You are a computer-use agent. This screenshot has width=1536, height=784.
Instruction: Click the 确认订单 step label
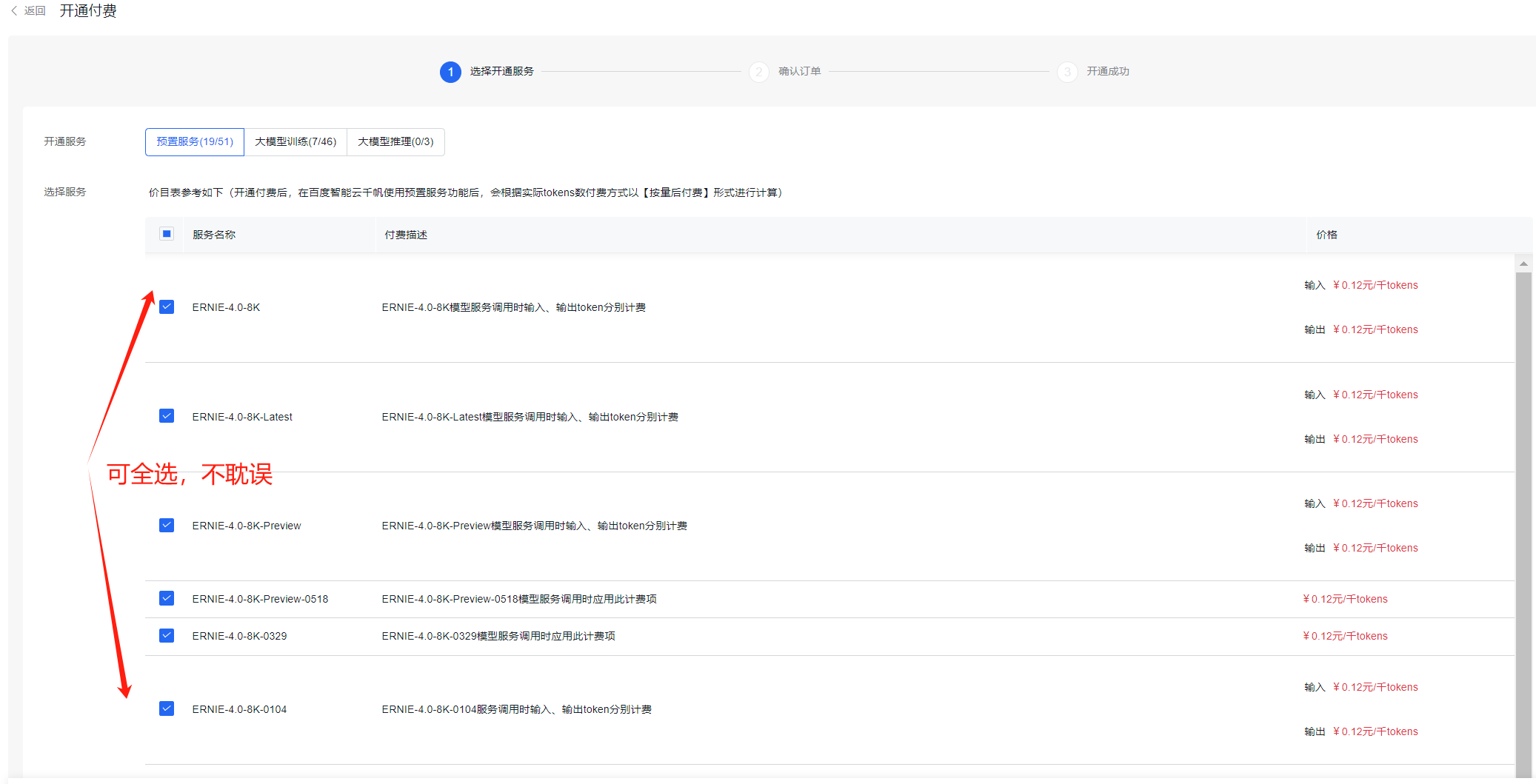pos(800,71)
